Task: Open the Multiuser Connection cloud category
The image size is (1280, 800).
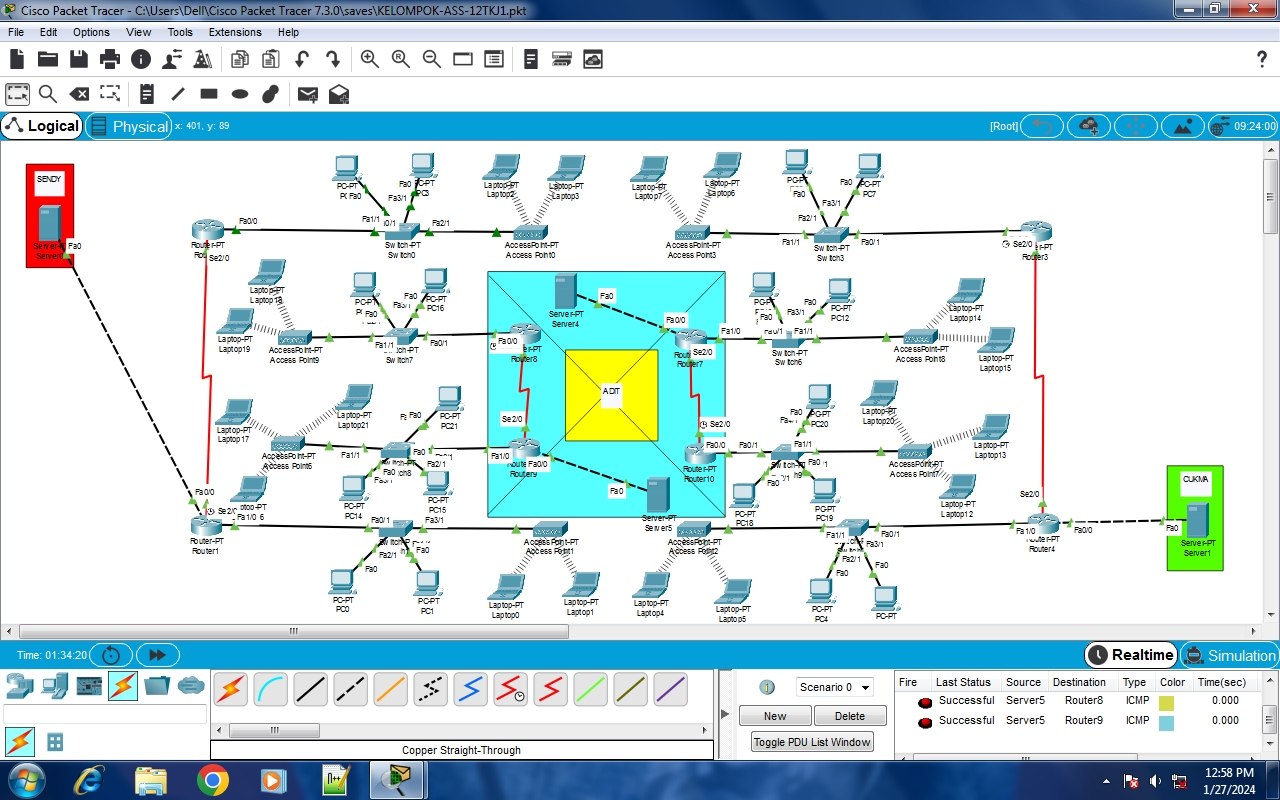Action: point(190,686)
